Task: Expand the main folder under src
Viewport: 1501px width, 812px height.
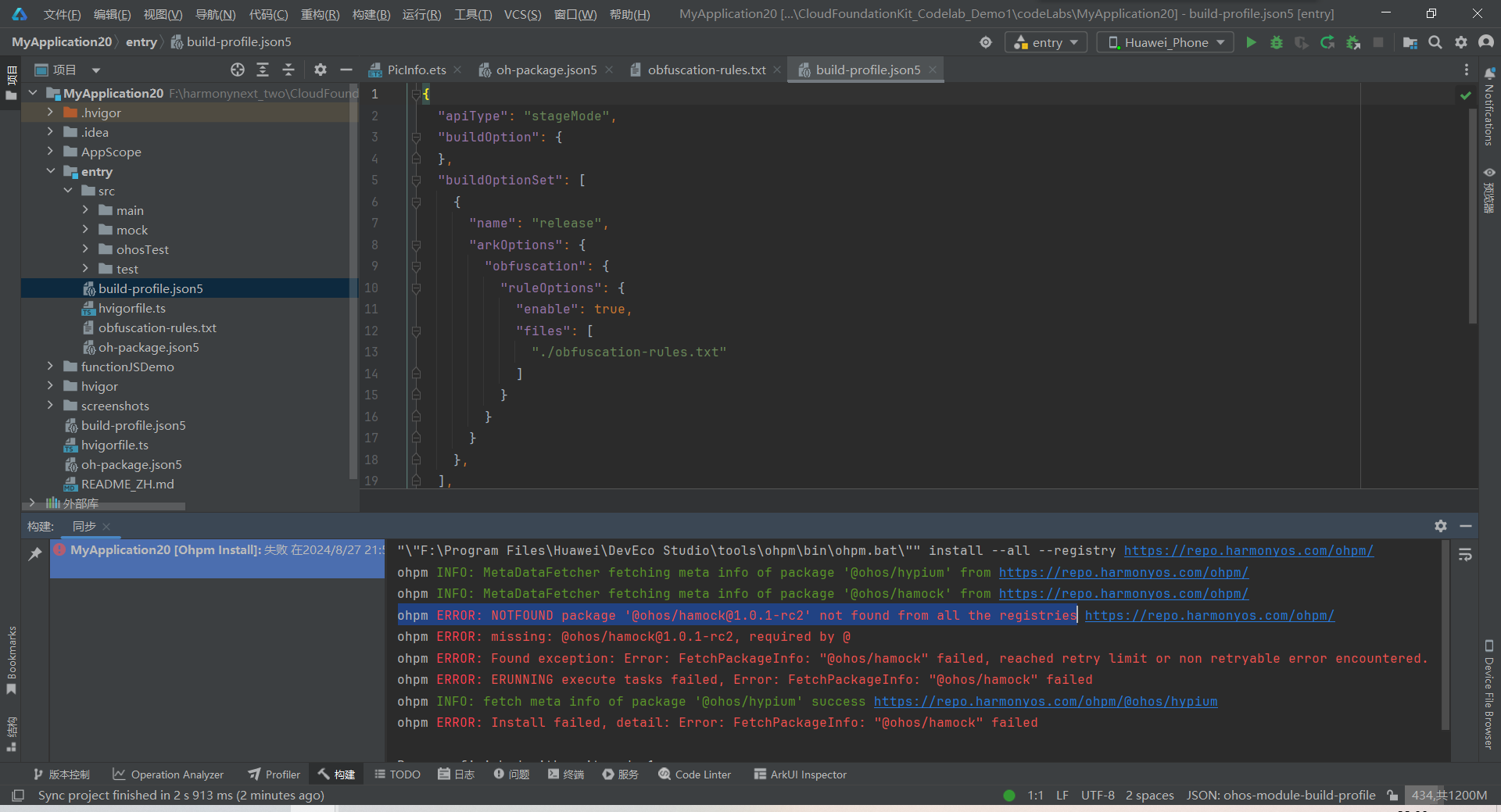Action: pyautogui.click(x=85, y=210)
